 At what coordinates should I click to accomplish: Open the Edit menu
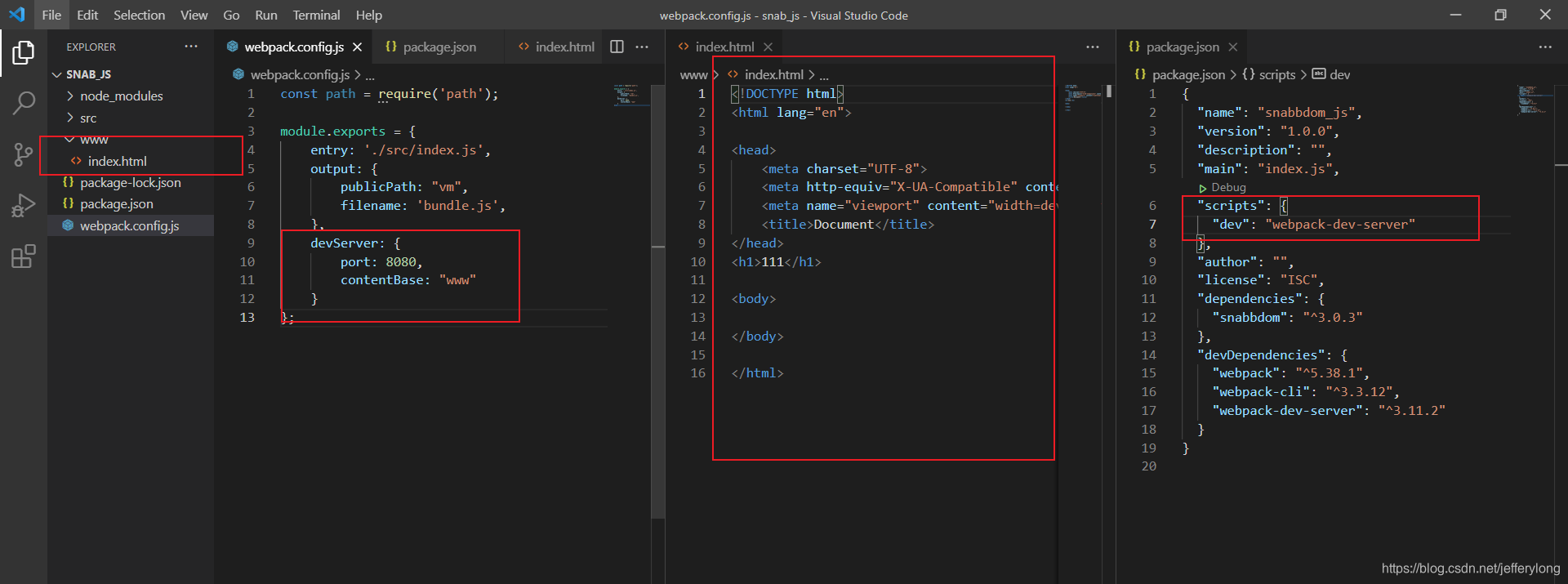[87, 15]
